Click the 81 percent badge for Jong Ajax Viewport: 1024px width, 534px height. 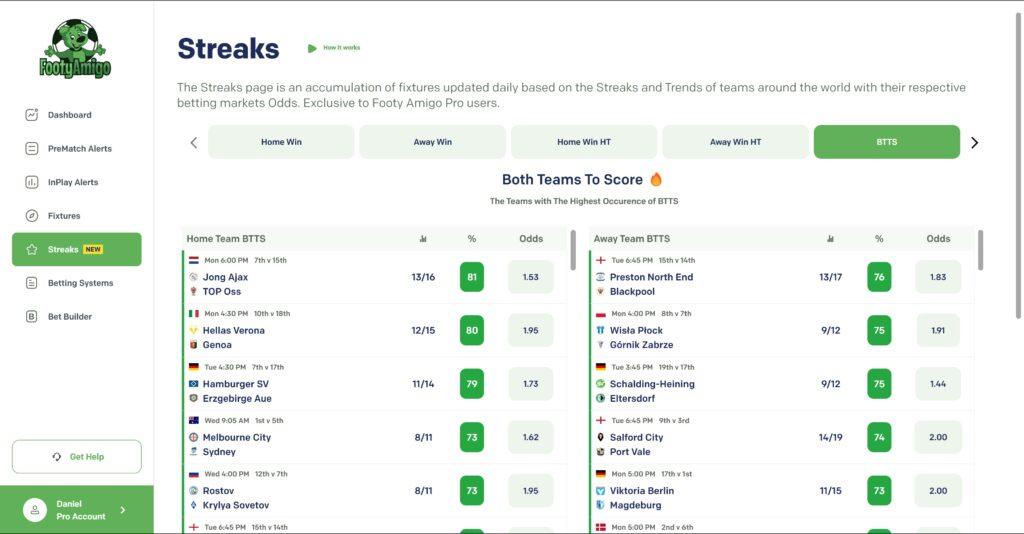pos(472,277)
